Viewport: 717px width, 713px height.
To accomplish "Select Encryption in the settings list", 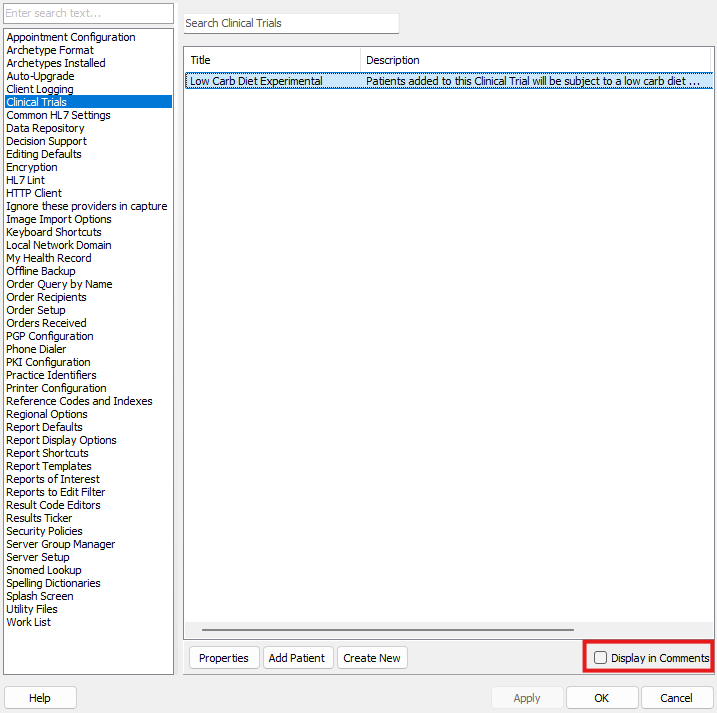I will tap(32, 167).
